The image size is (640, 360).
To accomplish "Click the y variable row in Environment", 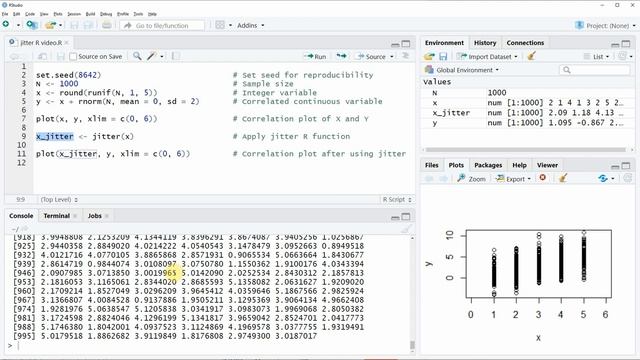I will pyautogui.click(x=527, y=122).
